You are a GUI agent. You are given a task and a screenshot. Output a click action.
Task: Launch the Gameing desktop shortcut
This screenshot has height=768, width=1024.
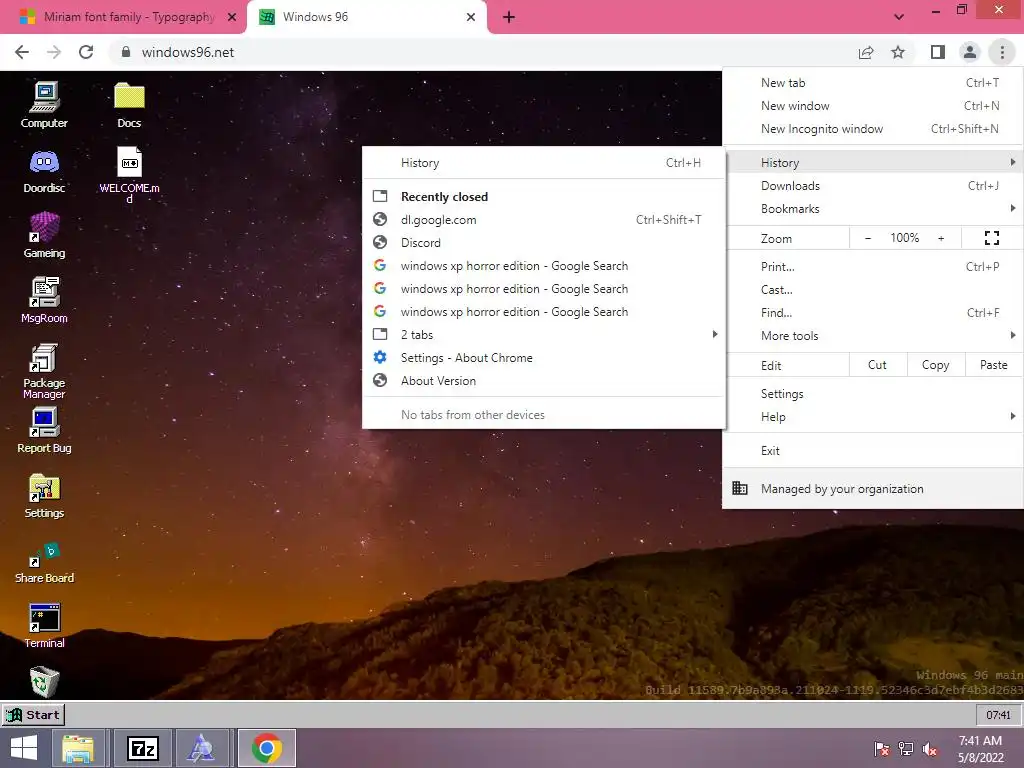(44, 235)
